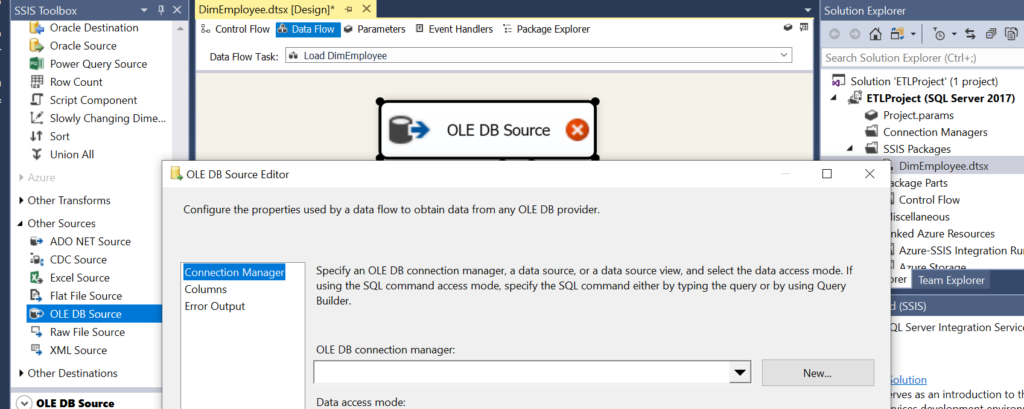Open the SSIS Toolbox window options dropdown
The image size is (1024, 409).
point(144,10)
